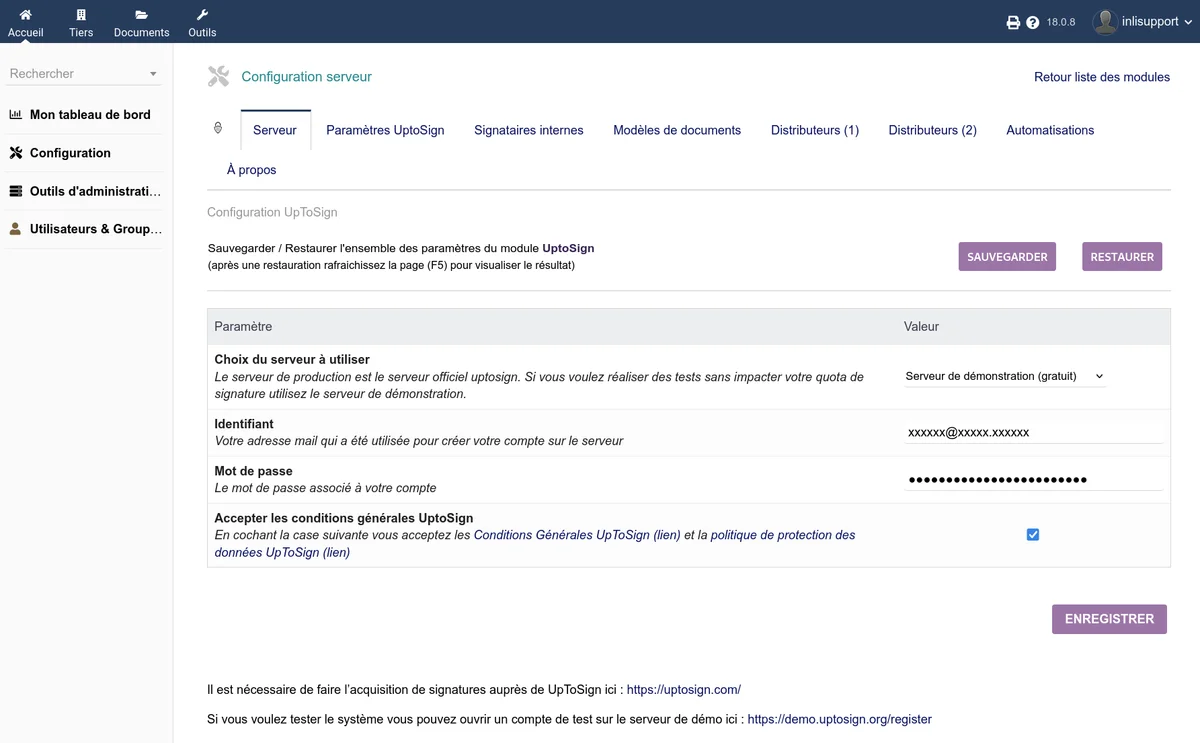The width and height of the screenshot is (1200, 743).
Task: Click the ENREGISTRER button
Action: [x=1109, y=619]
